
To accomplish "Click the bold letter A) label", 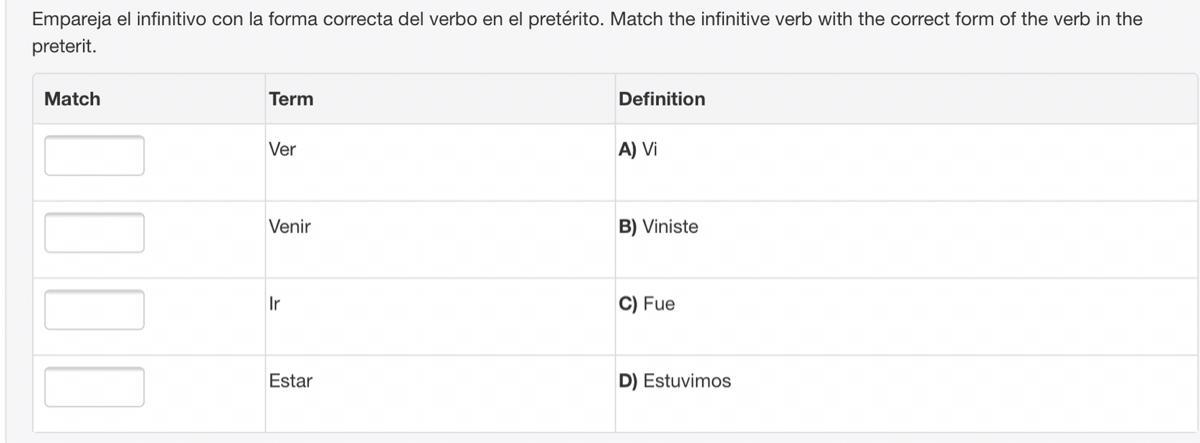I will [x=628, y=149].
